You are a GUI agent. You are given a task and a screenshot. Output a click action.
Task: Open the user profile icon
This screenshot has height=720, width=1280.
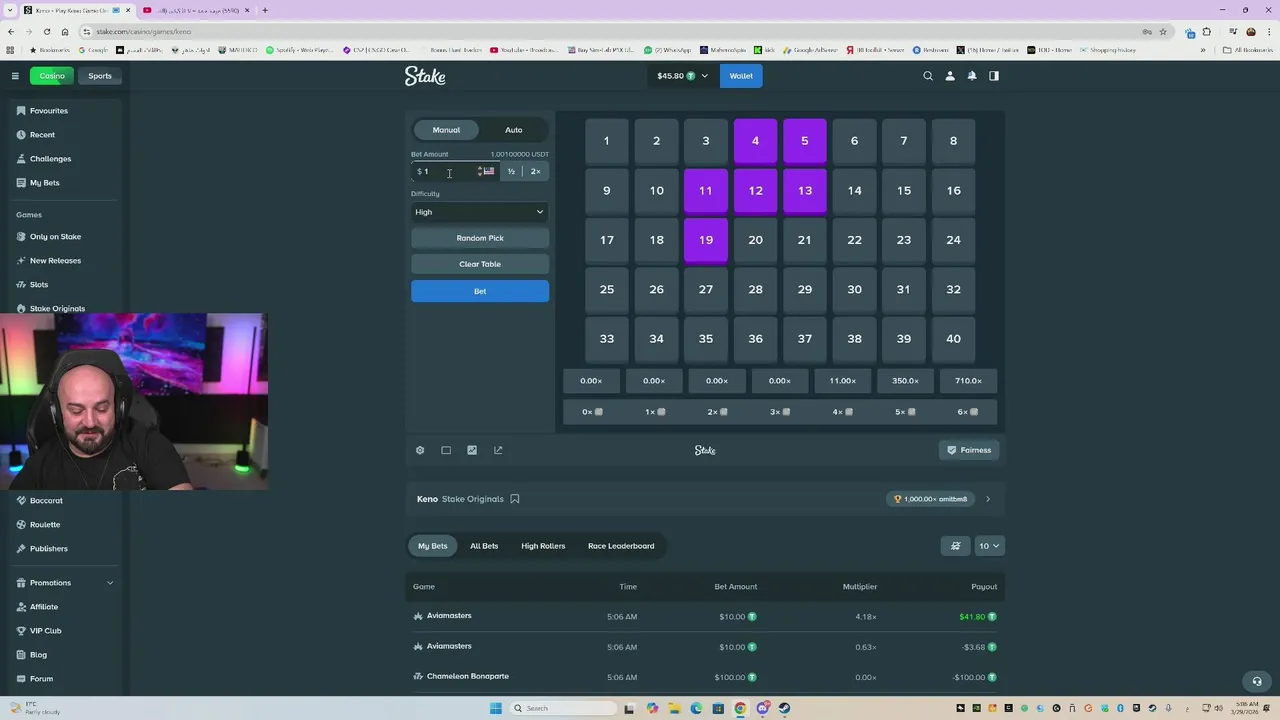point(950,76)
